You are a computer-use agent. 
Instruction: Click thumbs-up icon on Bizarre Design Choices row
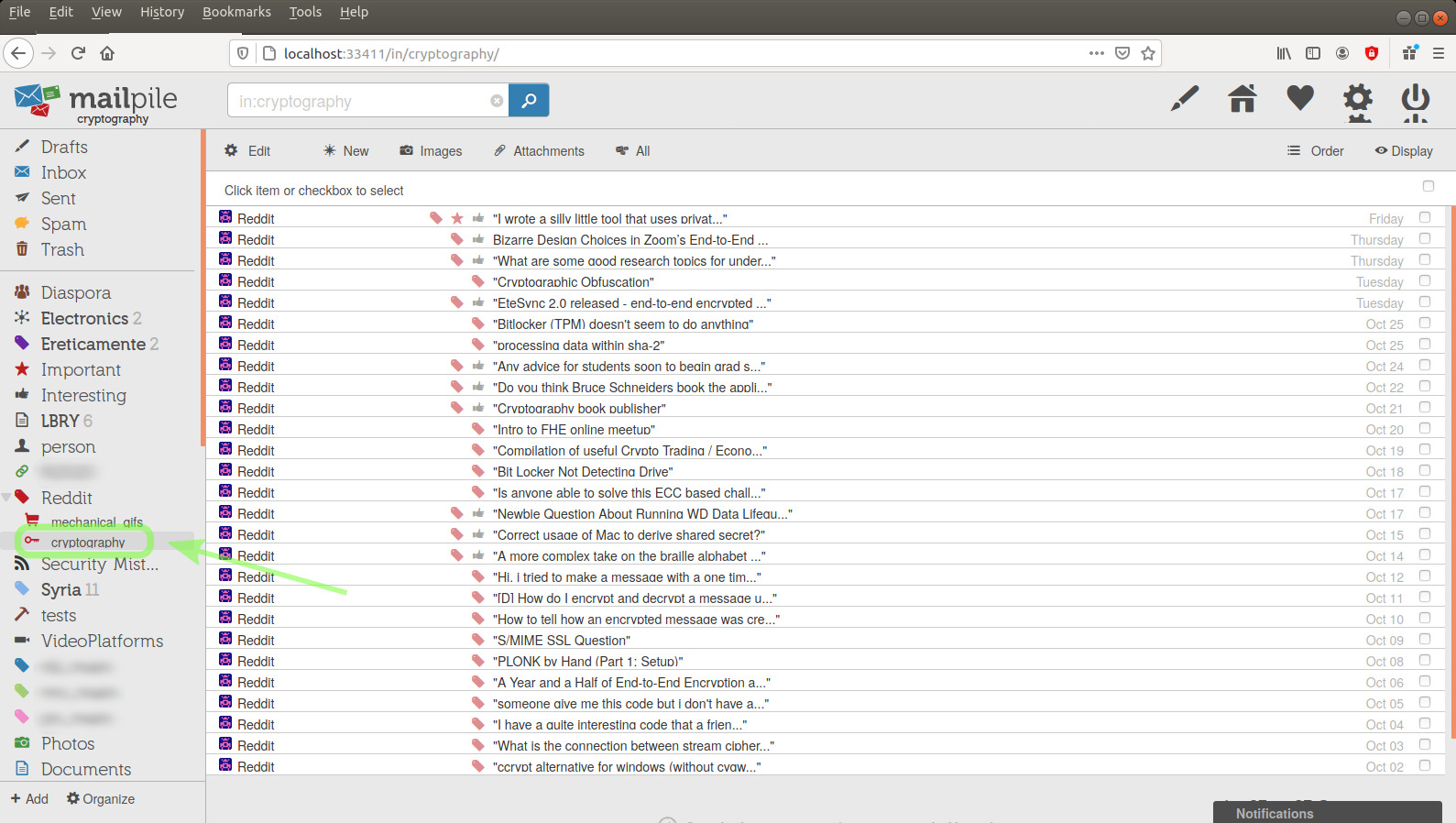[478, 239]
